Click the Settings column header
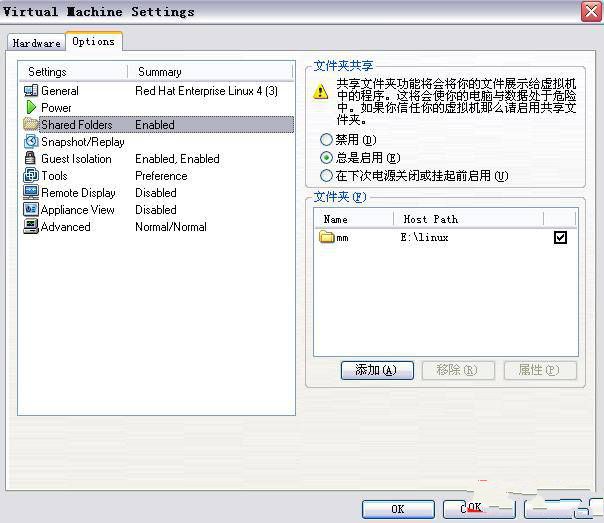Screen dimensions: 604x523 pyautogui.click(x=73, y=72)
